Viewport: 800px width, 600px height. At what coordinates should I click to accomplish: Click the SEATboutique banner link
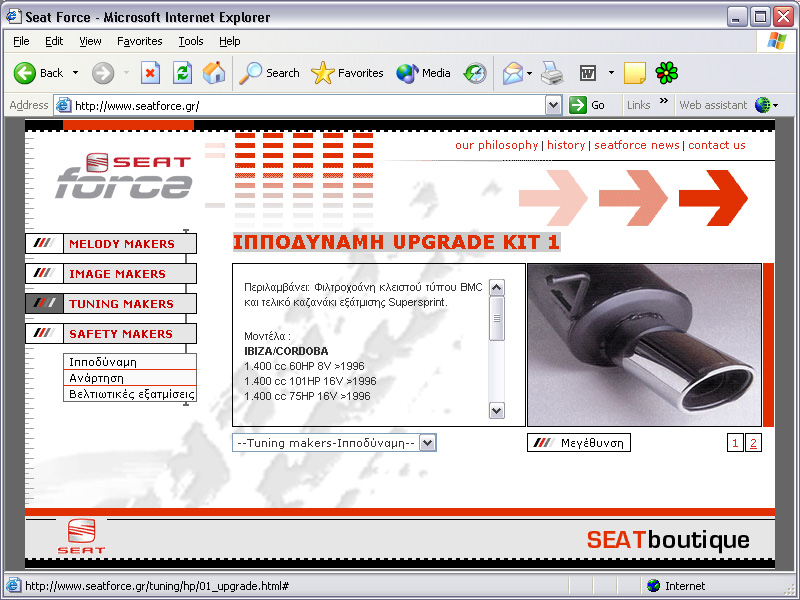pyautogui.click(x=668, y=540)
